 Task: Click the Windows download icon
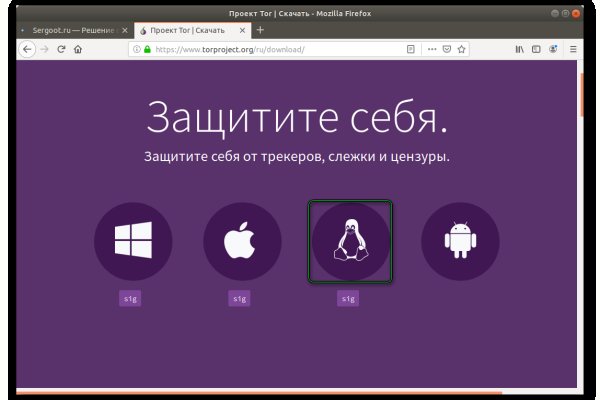(x=133, y=241)
